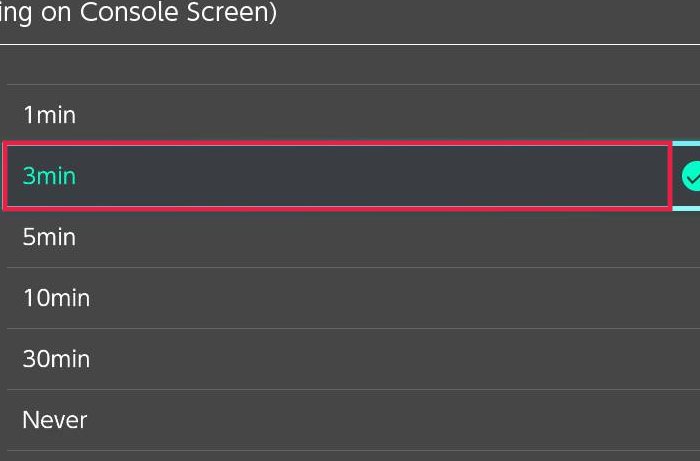This screenshot has height=461, width=700.
Task: Click the teal checkmark icon beside 3min
Action: click(691, 177)
